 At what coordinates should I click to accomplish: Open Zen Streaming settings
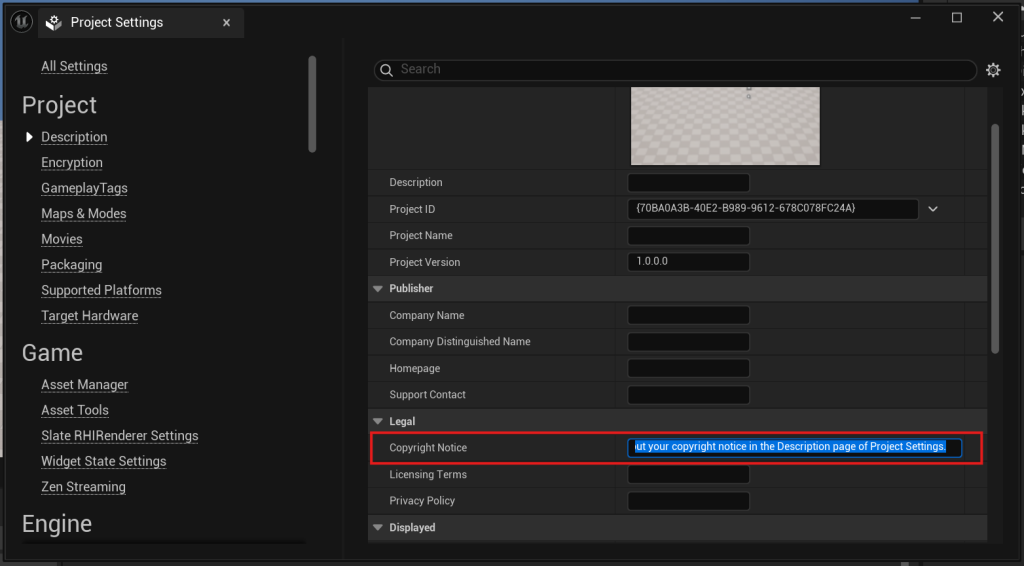[84, 486]
